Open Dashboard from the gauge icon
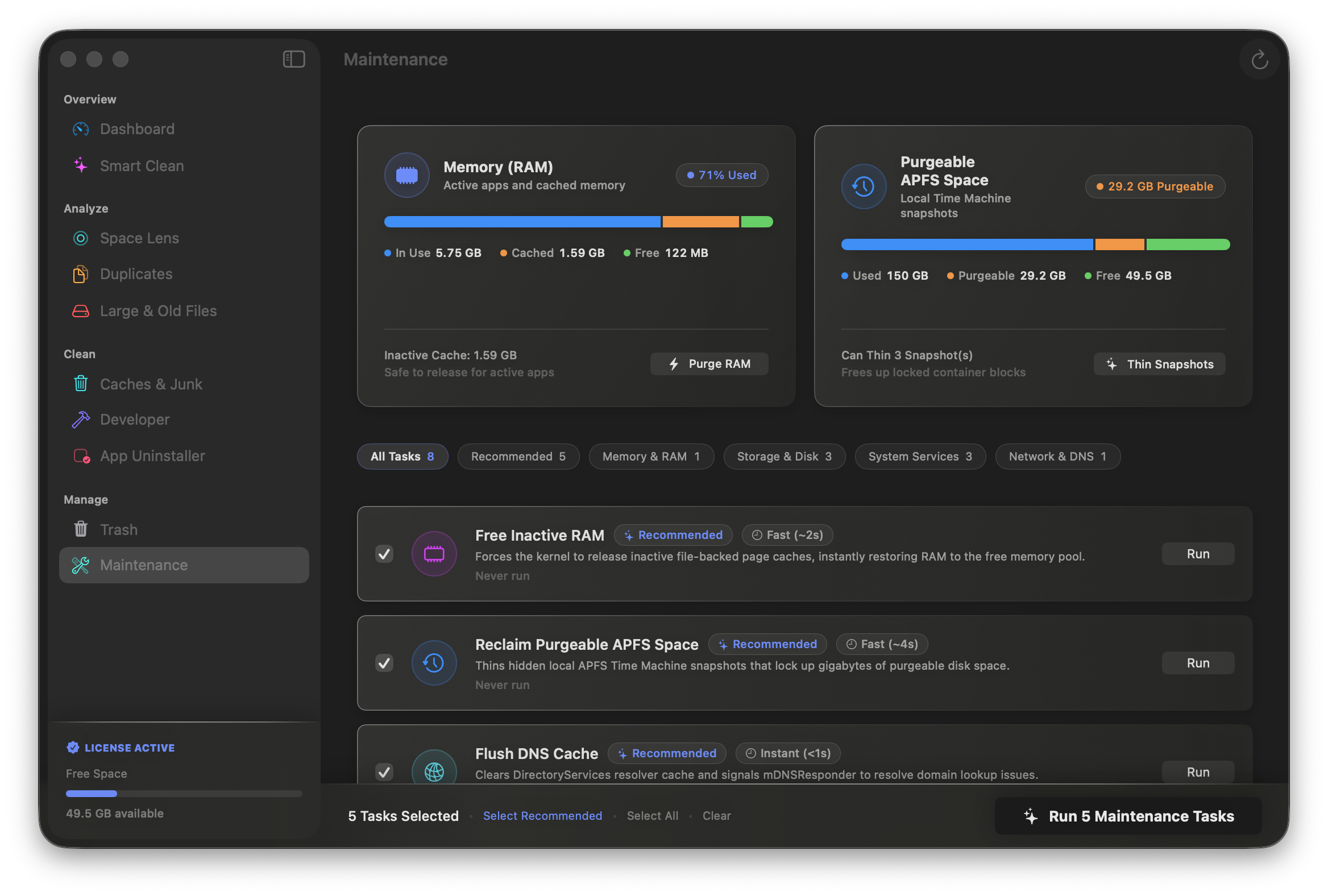 pyautogui.click(x=81, y=129)
